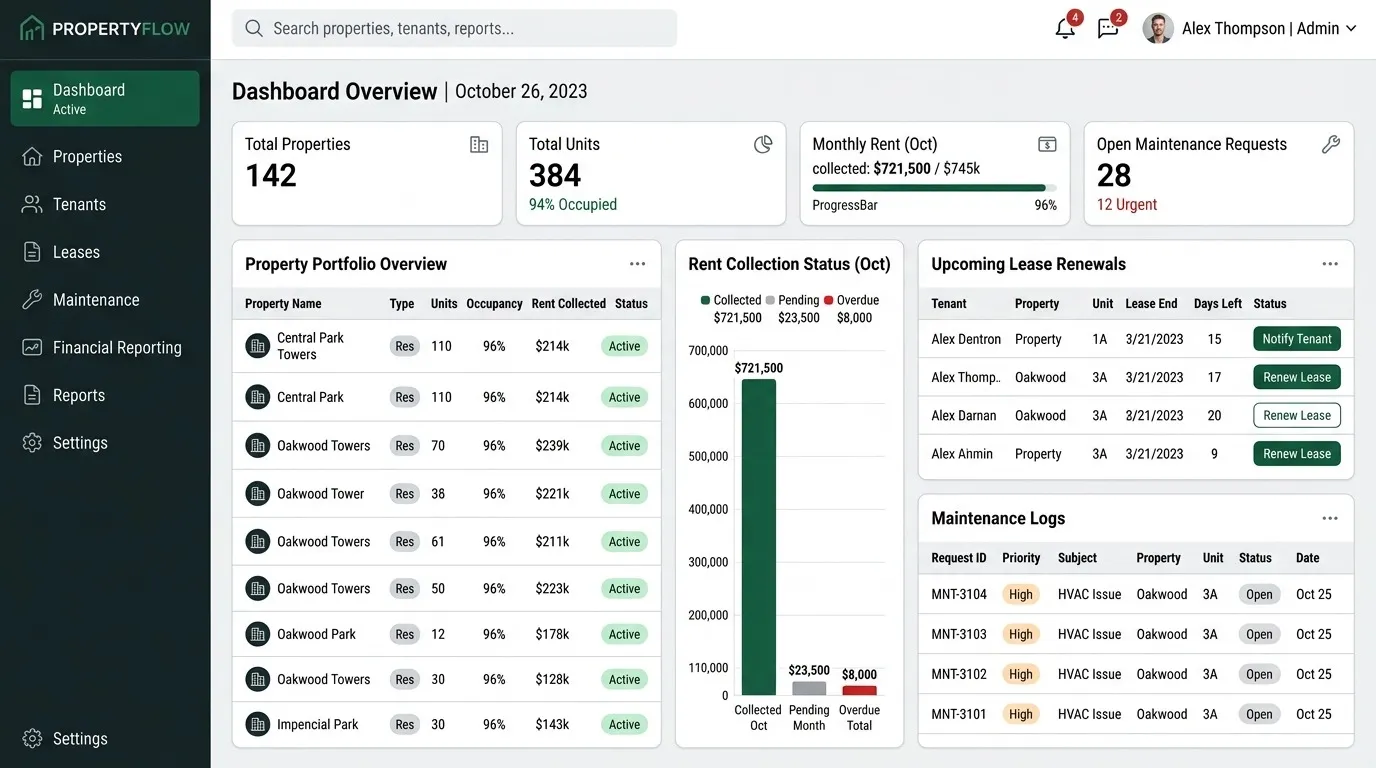Select maintenance request MNT-3103
This screenshot has width=1376, height=768.
pos(959,634)
